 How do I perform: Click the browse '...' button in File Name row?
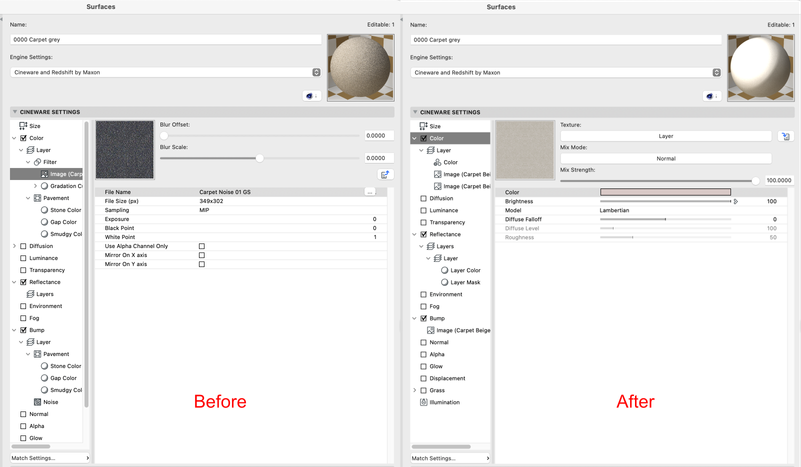(370, 192)
